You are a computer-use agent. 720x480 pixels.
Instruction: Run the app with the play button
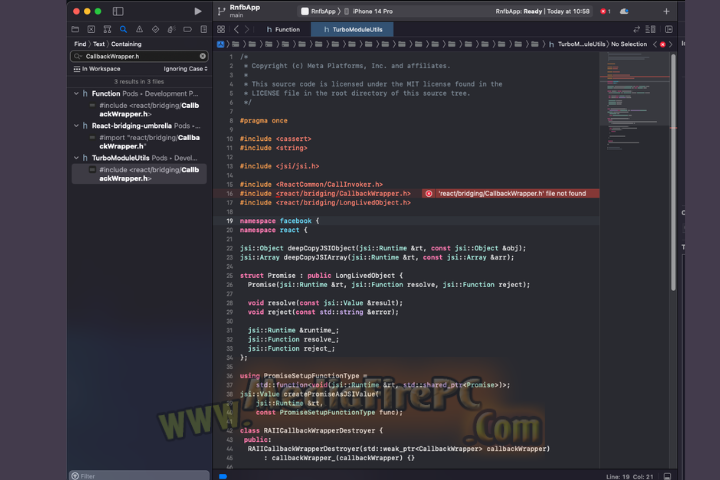pyautogui.click(x=197, y=11)
